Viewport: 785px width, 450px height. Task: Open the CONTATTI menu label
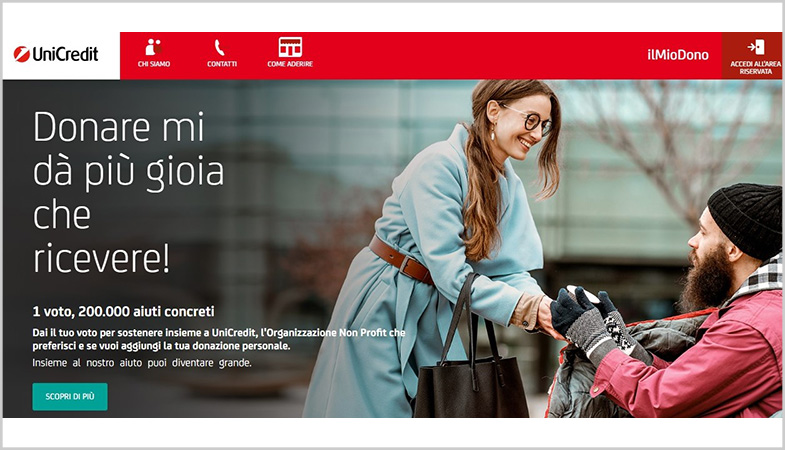click(222, 64)
